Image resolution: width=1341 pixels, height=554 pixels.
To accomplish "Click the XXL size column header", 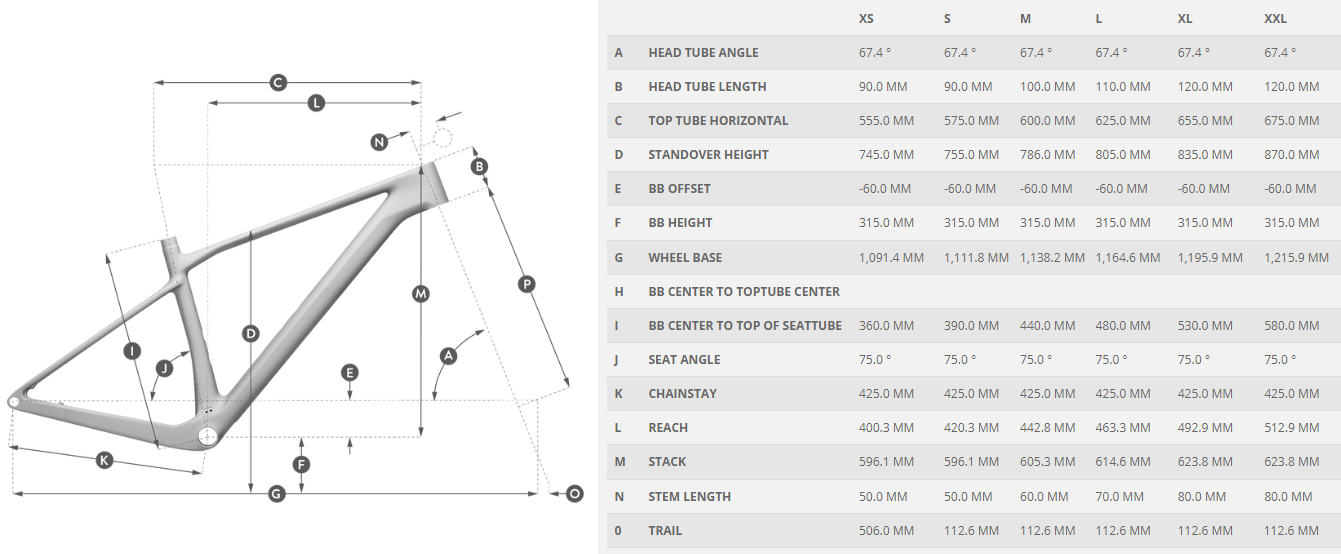I will [1275, 18].
